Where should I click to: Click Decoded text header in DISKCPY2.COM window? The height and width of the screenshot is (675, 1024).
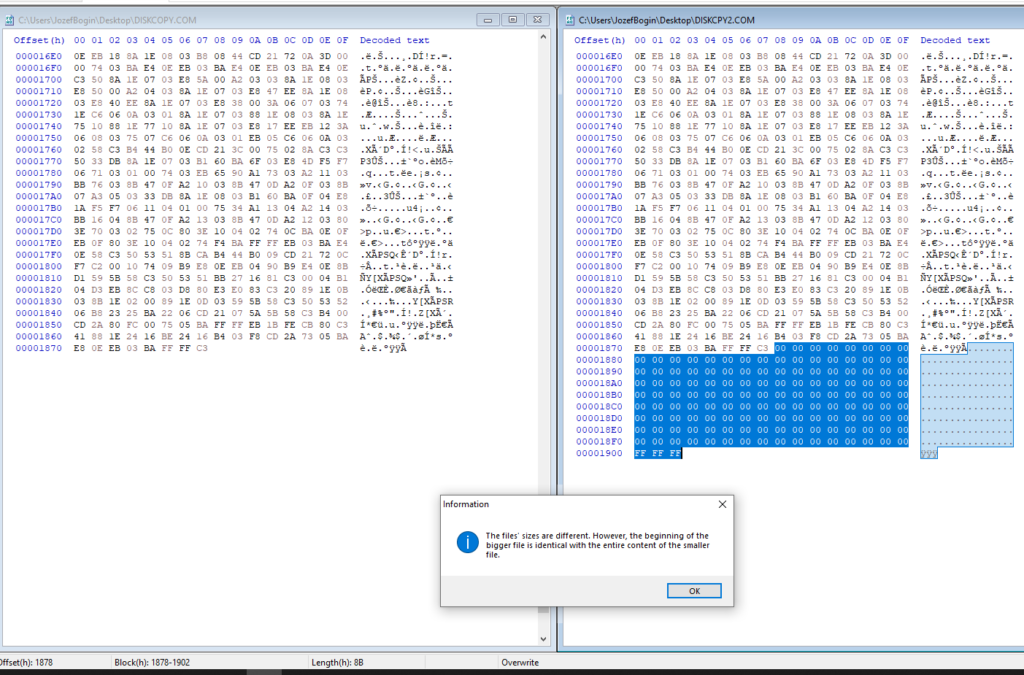click(955, 40)
